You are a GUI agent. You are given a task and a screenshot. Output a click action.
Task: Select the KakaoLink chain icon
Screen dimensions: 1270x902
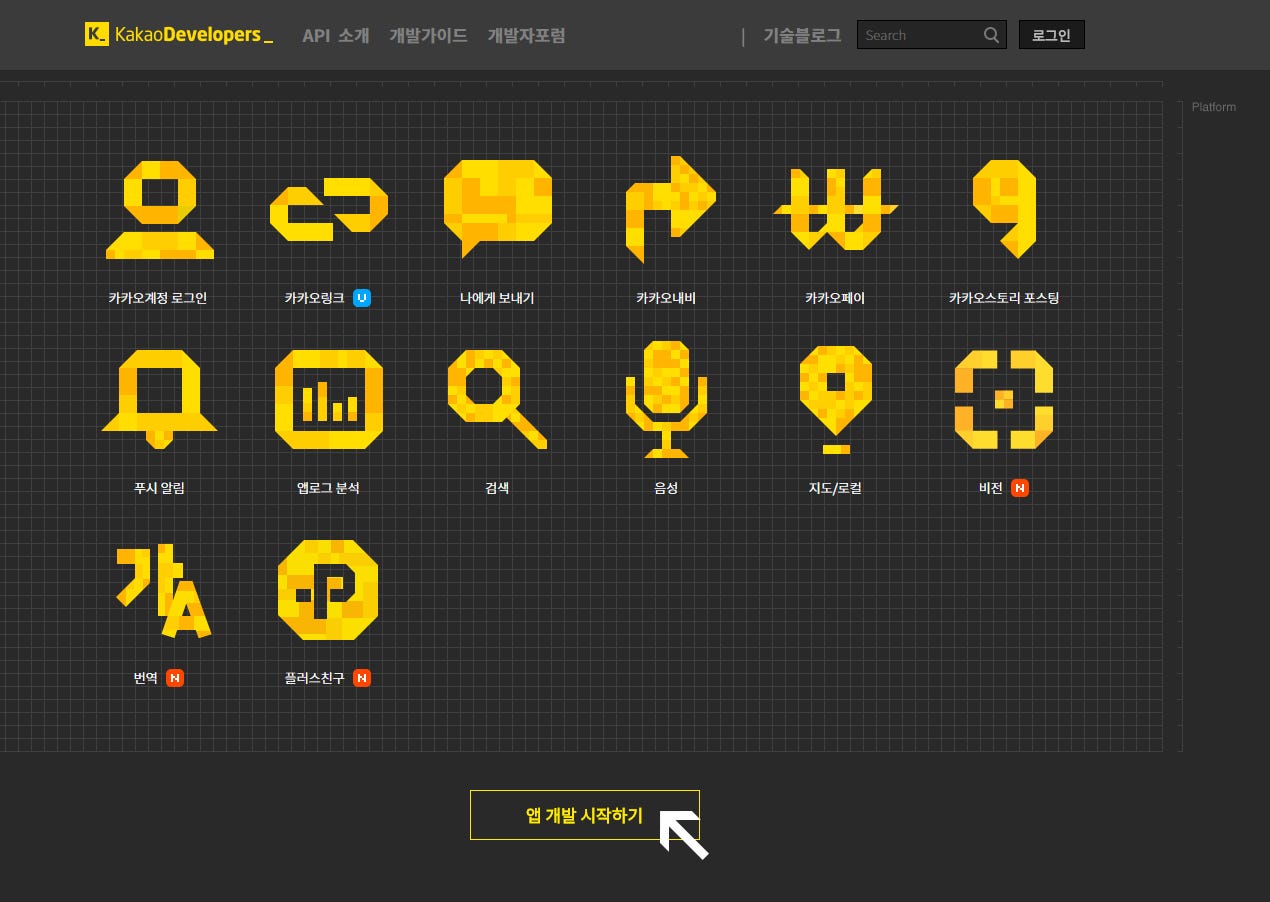click(x=328, y=210)
